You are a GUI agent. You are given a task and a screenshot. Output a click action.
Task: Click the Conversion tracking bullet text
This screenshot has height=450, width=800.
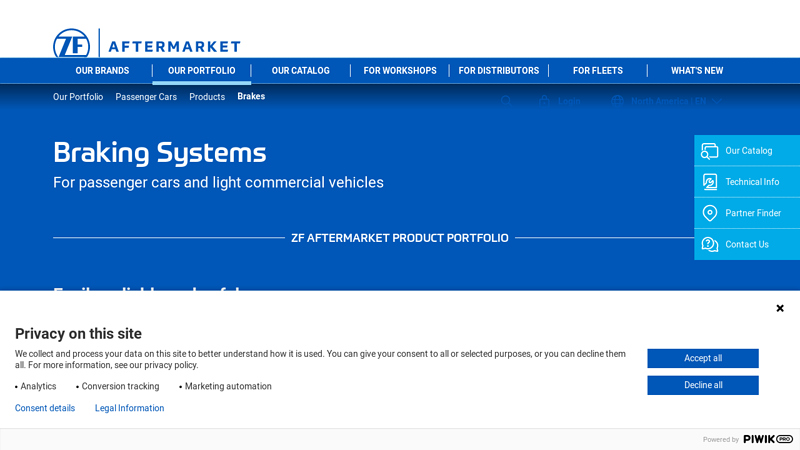click(x=120, y=386)
